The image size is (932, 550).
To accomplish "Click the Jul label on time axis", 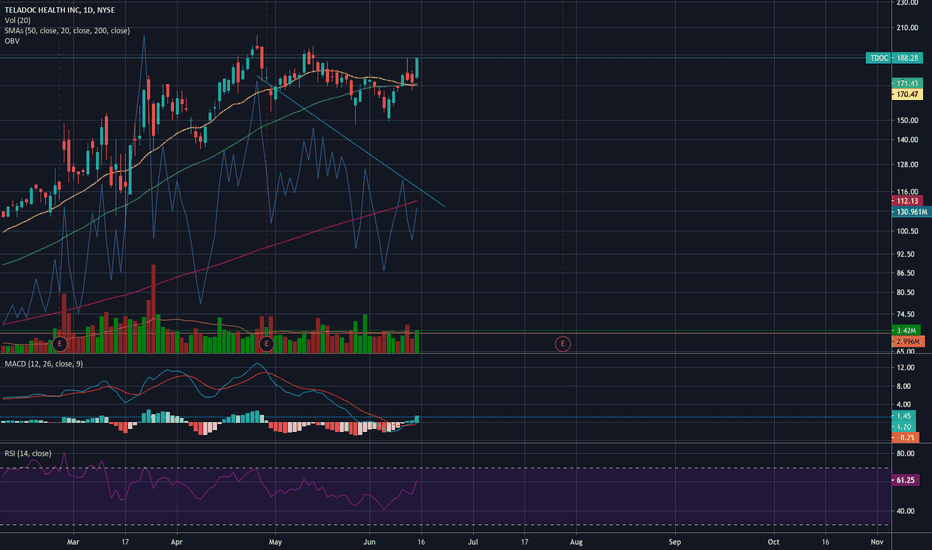I will click(x=473, y=542).
